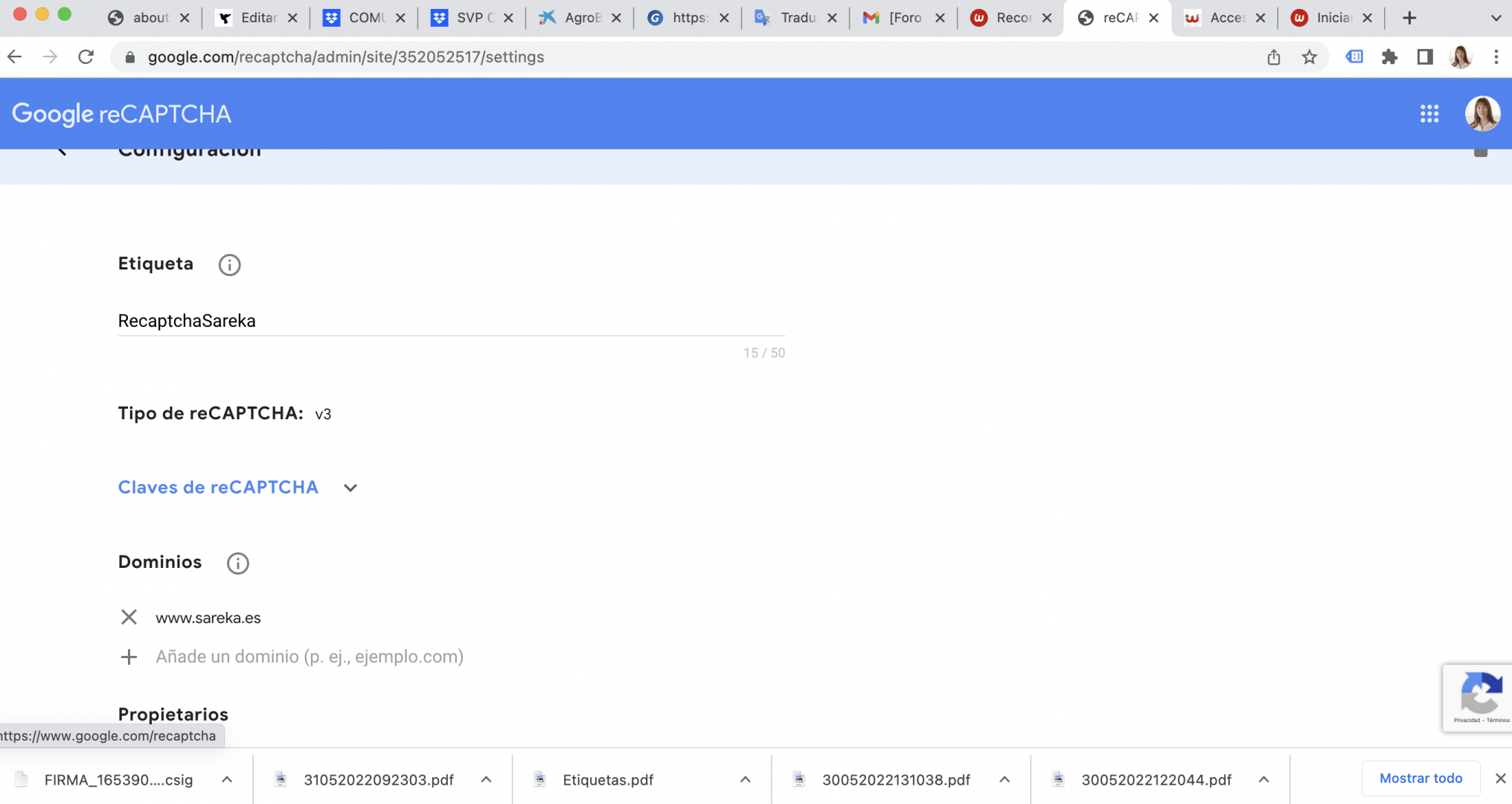Click the padlock site info icon
The width and height of the screenshot is (1512, 804).
point(130,57)
